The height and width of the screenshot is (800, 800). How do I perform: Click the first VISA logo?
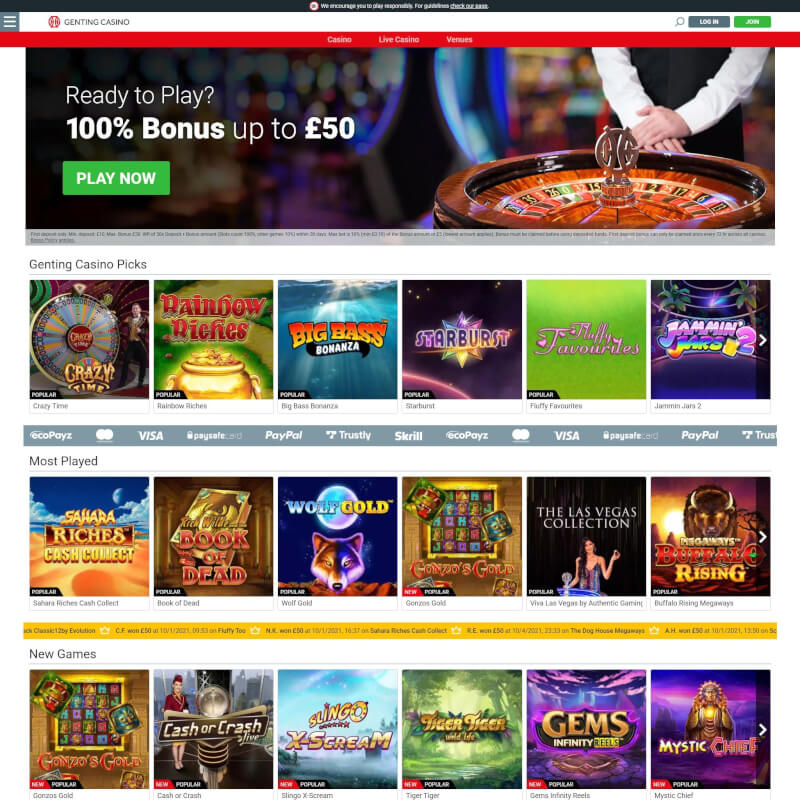tap(151, 436)
